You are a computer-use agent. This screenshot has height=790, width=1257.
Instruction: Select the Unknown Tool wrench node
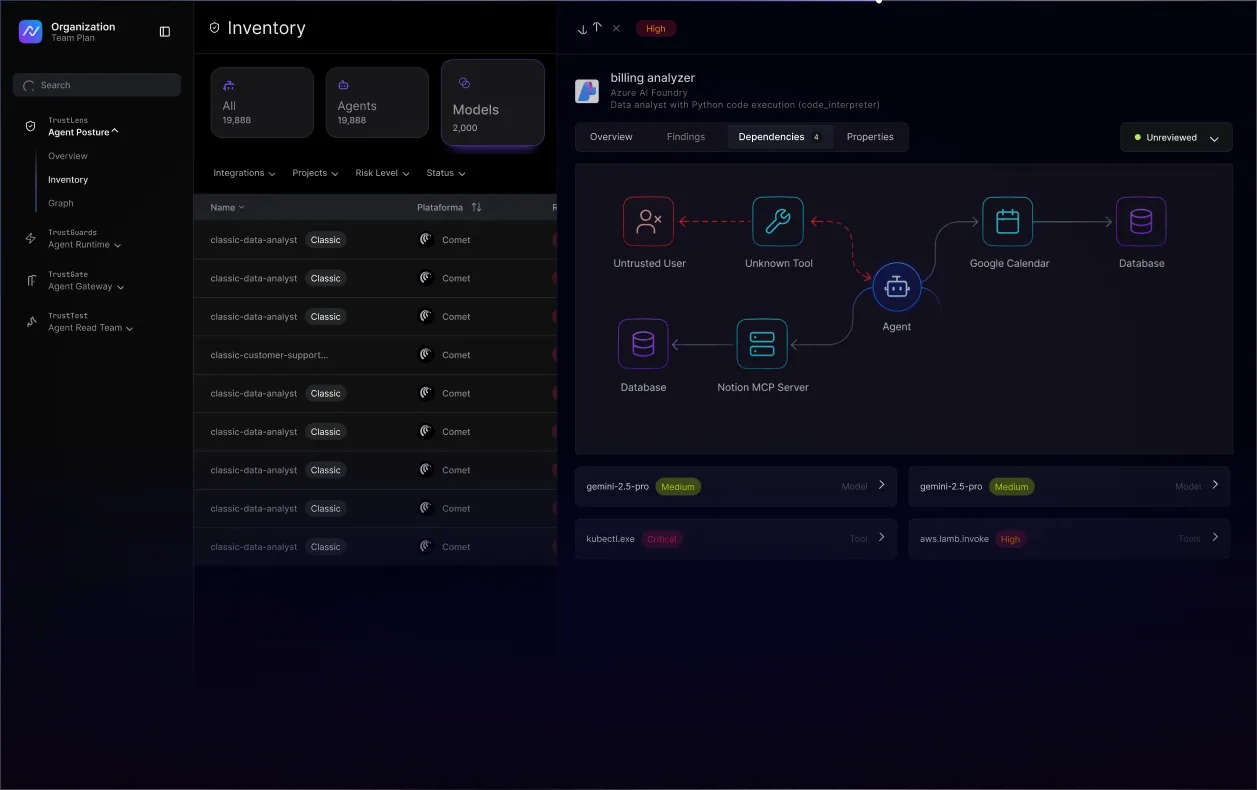click(x=778, y=221)
